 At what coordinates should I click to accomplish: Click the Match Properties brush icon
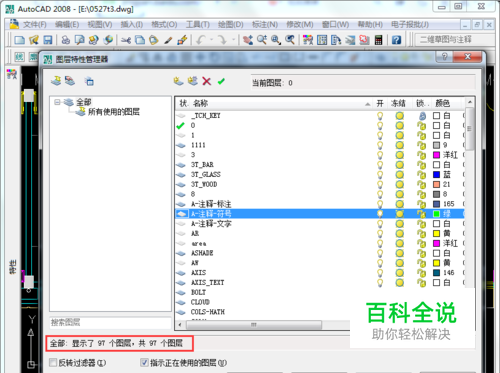tap(168, 40)
